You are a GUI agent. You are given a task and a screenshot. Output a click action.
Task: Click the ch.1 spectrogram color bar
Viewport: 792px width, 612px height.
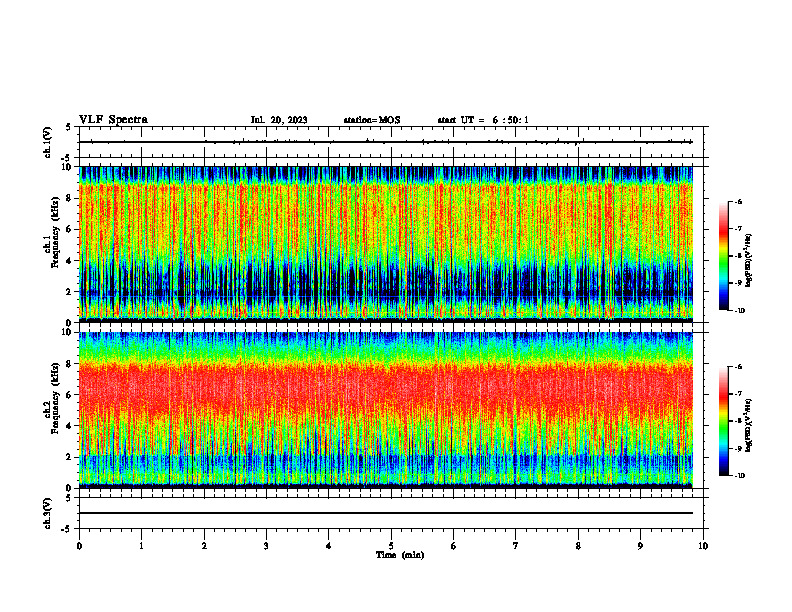click(723, 256)
